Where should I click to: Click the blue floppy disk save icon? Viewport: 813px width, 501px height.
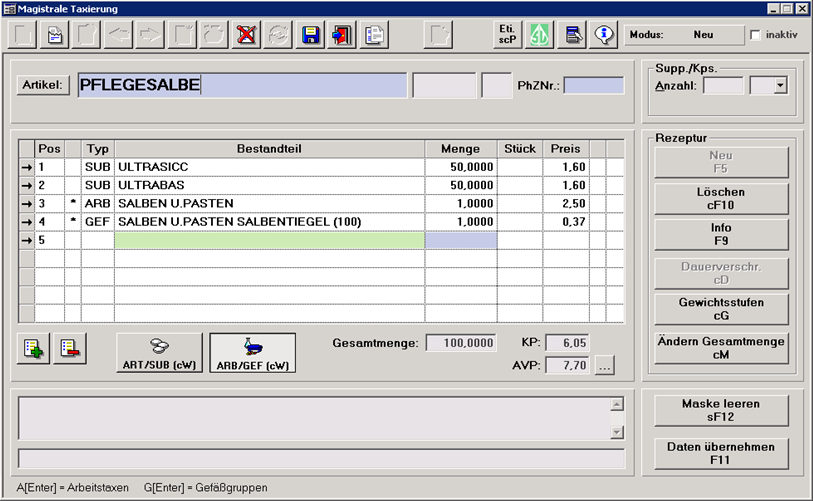tap(310, 35)
